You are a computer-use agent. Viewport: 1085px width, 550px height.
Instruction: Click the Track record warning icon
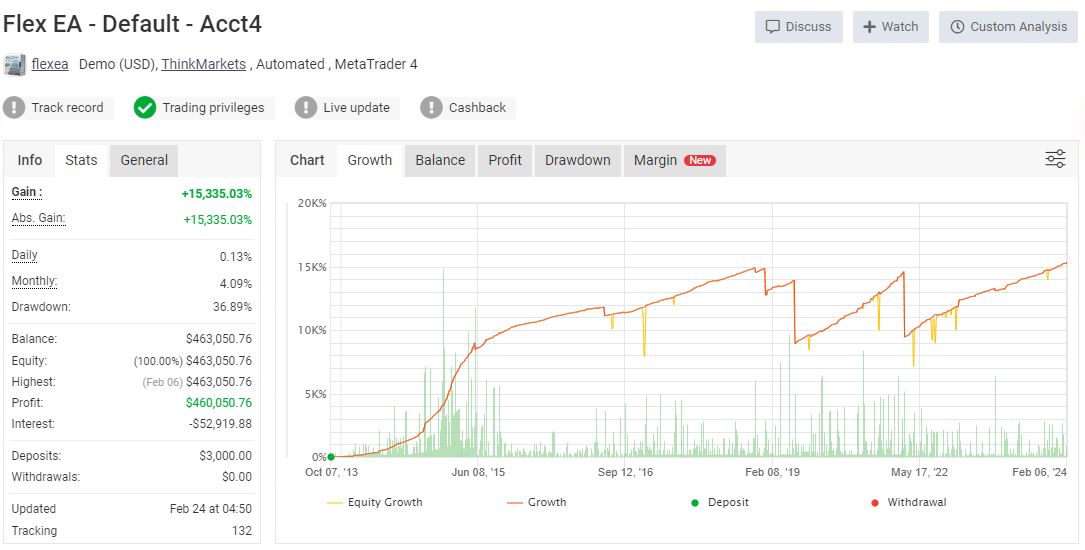point(14,107)
